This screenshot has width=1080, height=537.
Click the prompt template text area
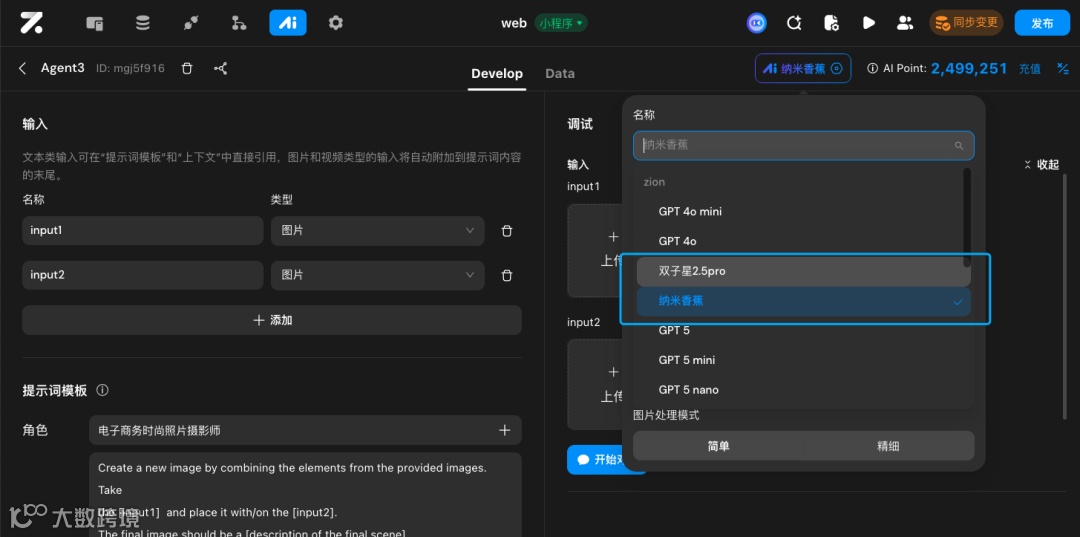(305, 494)
